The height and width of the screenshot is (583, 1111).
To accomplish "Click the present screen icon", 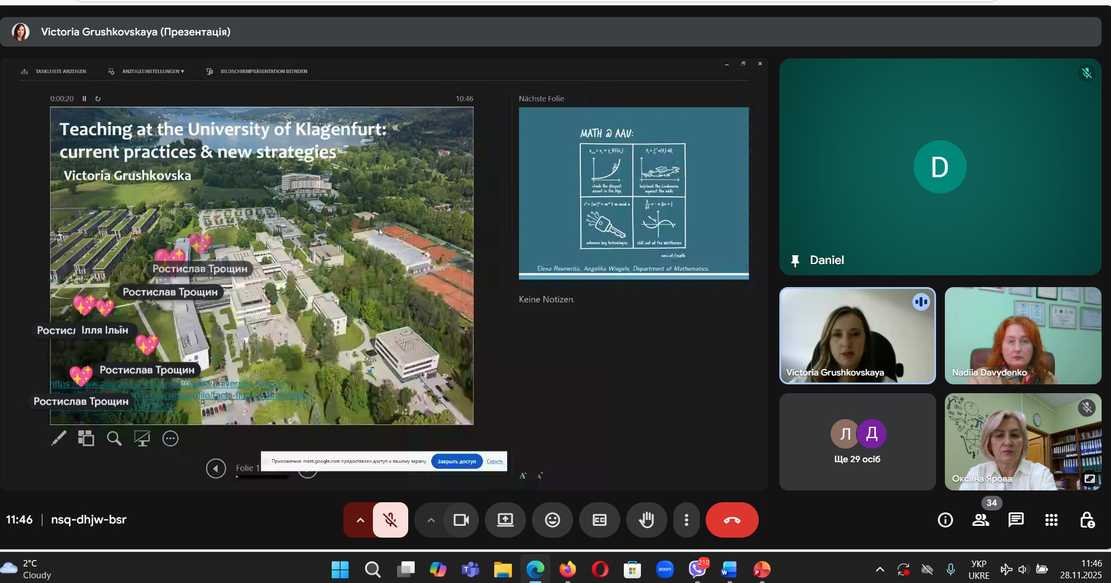I will pos(505,520).
